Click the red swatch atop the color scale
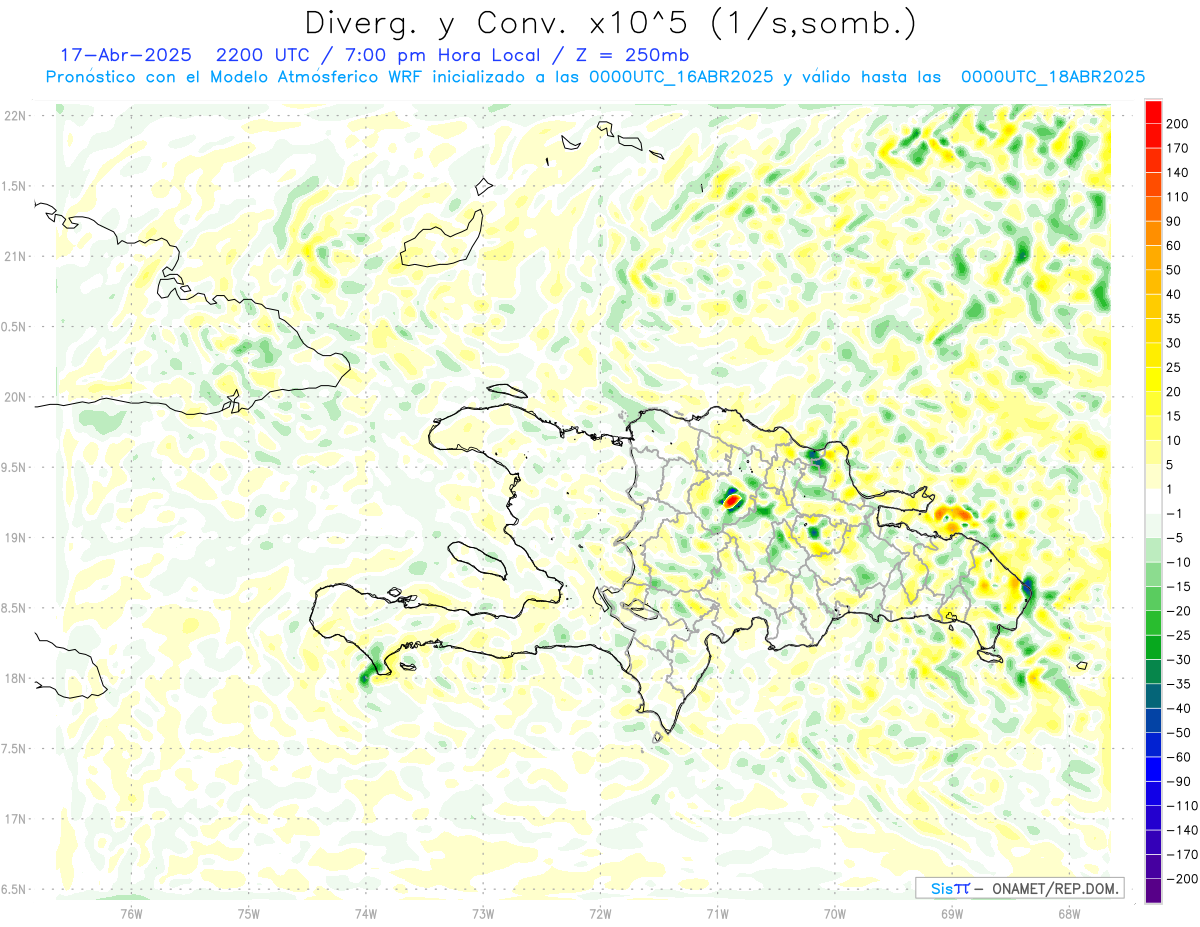The width and height of the screenshot is (1200, 927). click(x=1154, y=111)
